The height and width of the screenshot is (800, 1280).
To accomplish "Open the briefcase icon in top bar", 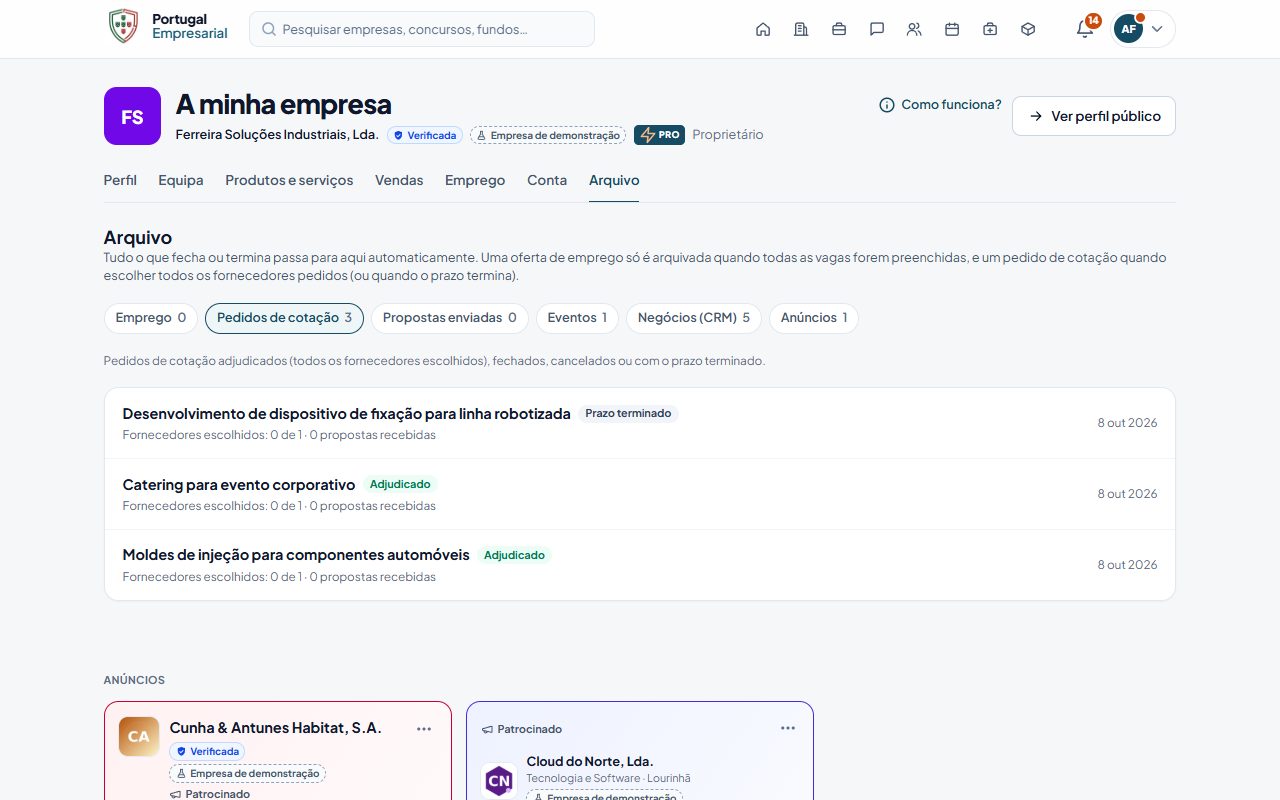I will (x=839, y=29).
